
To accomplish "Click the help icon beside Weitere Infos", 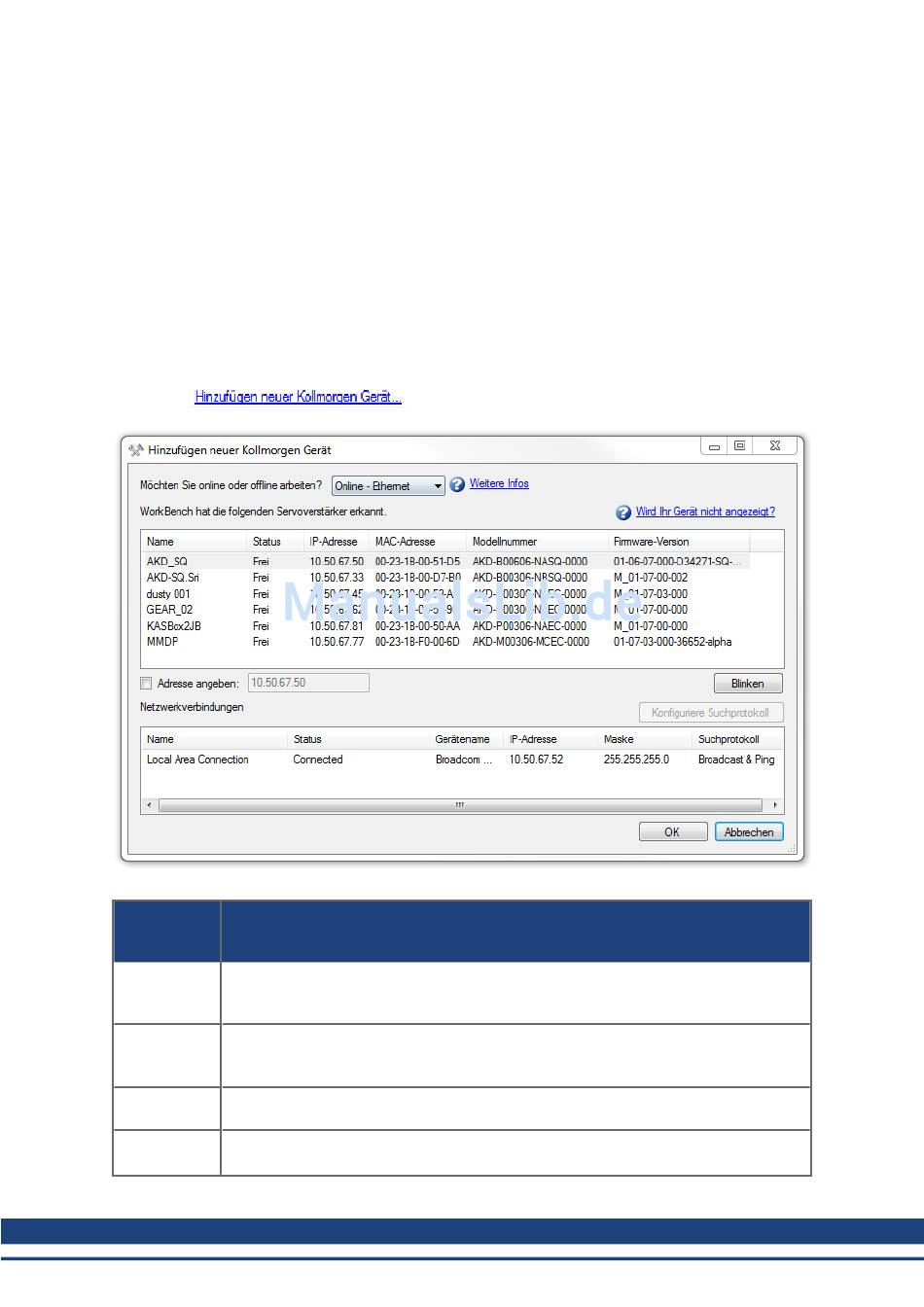I will point(457,484).
